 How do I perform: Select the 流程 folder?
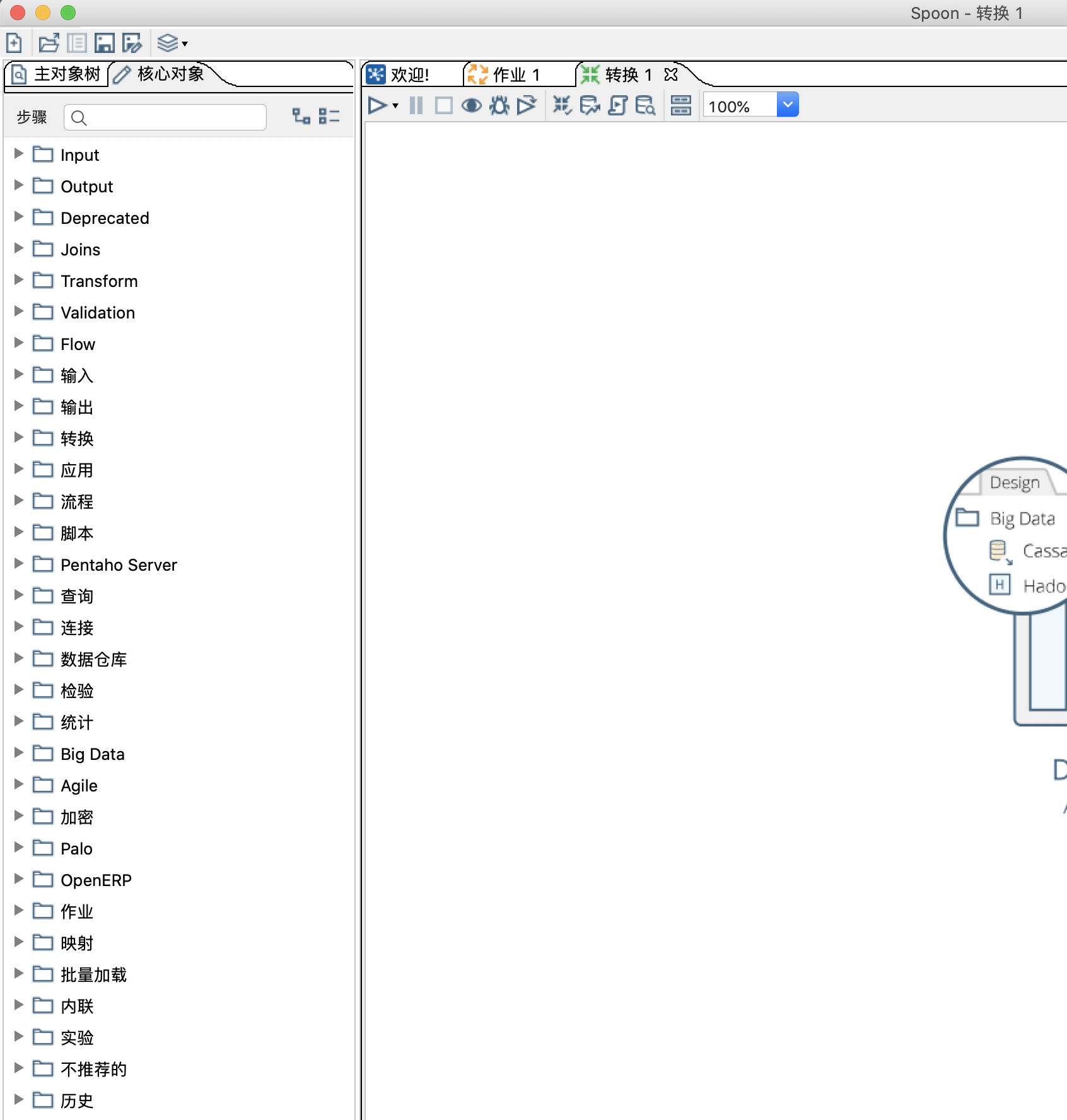(77, 502)
